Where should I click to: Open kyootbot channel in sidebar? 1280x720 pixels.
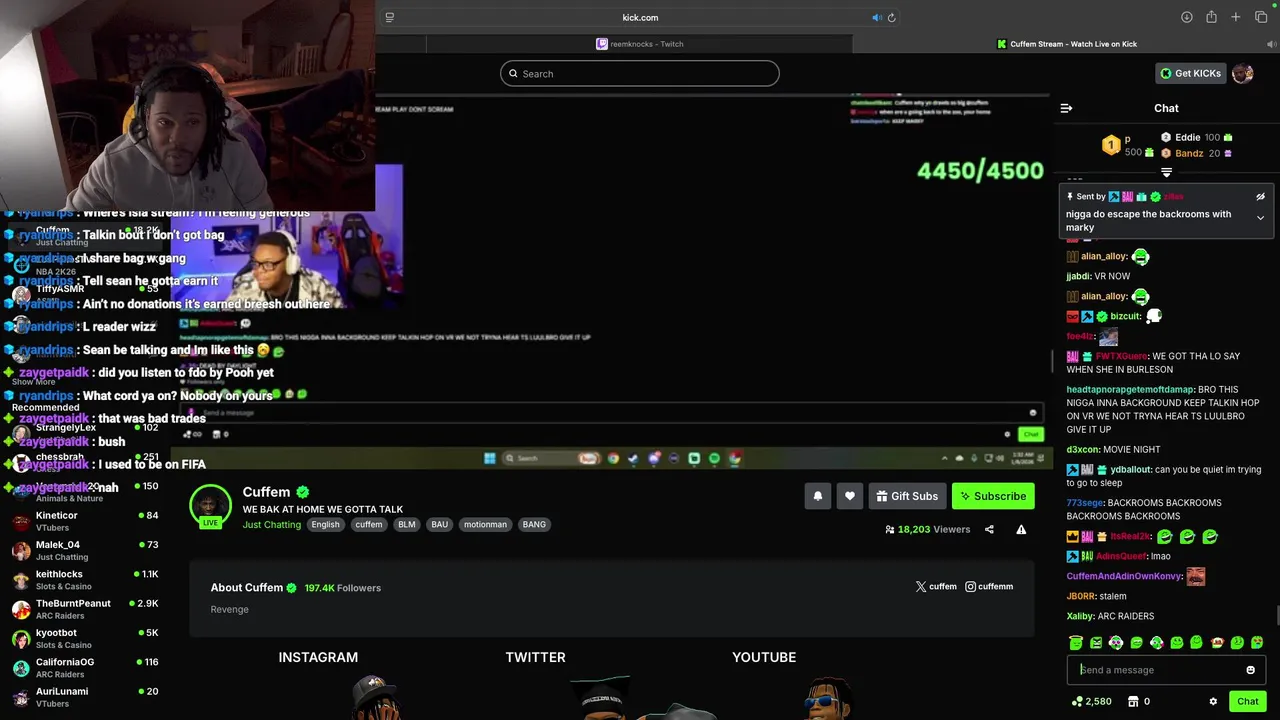click(85, 638)
